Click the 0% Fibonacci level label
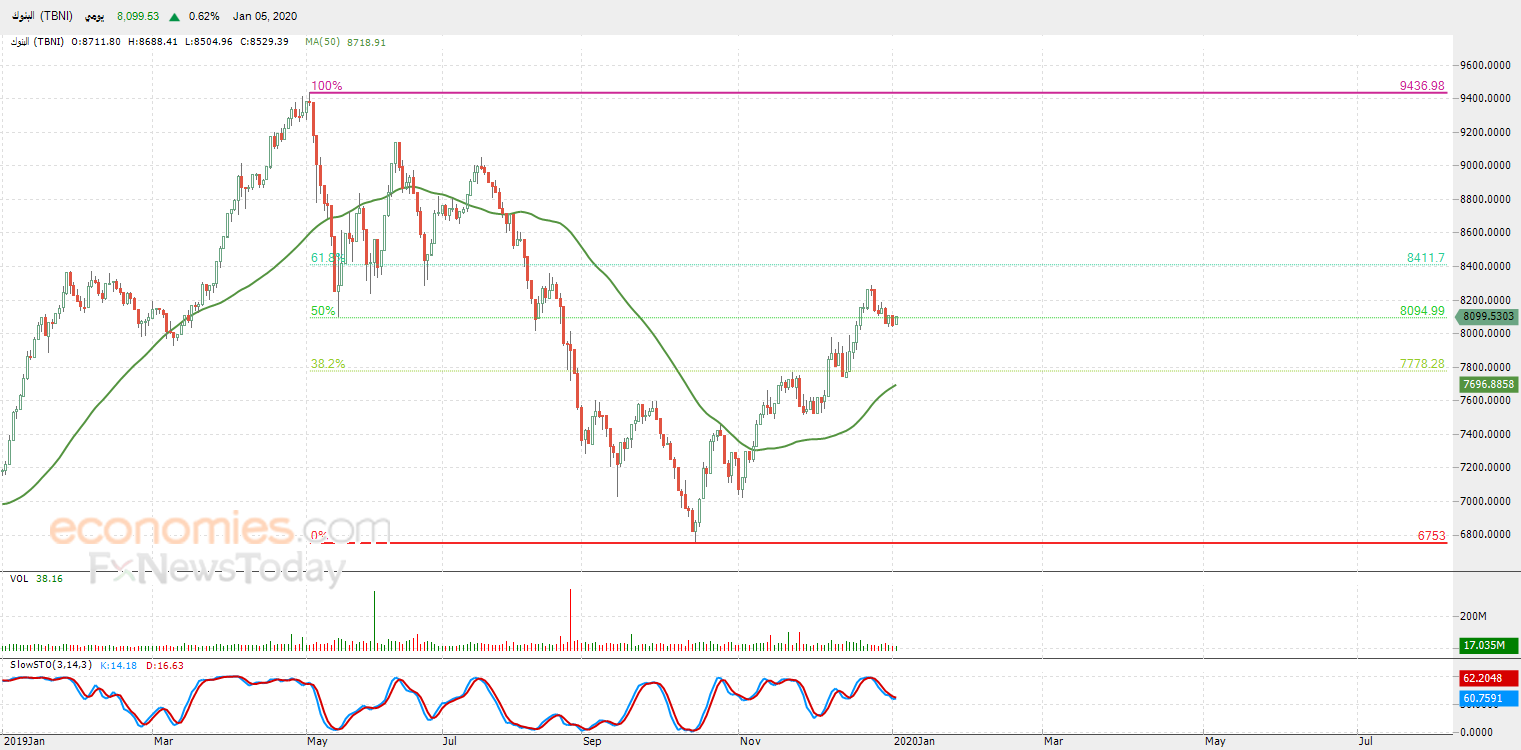 pos(319,536)
